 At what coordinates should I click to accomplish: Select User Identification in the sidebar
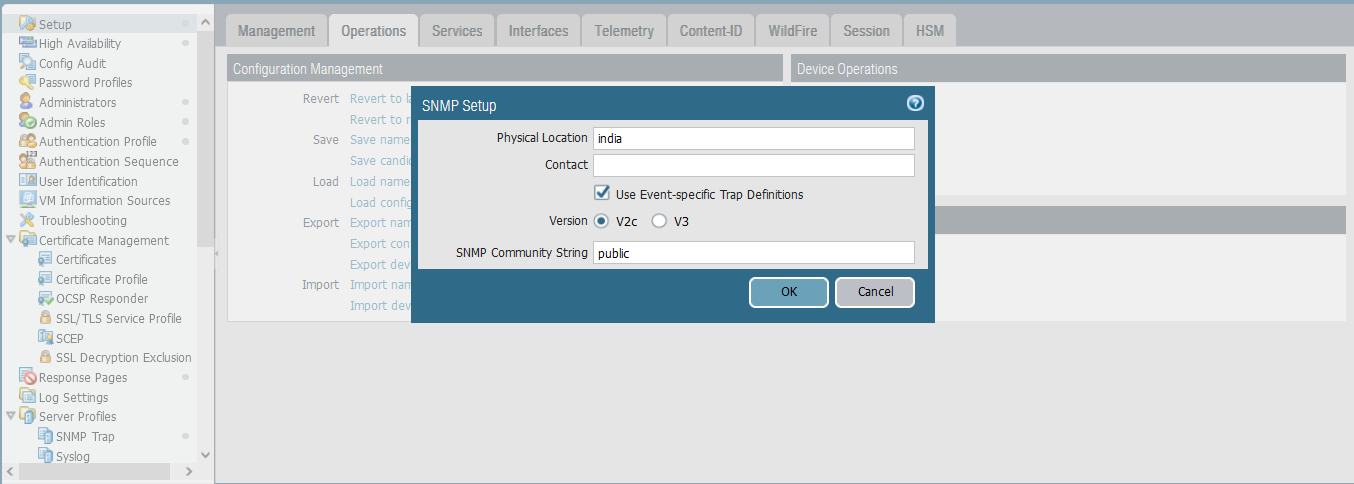click(x=88, y=181)
